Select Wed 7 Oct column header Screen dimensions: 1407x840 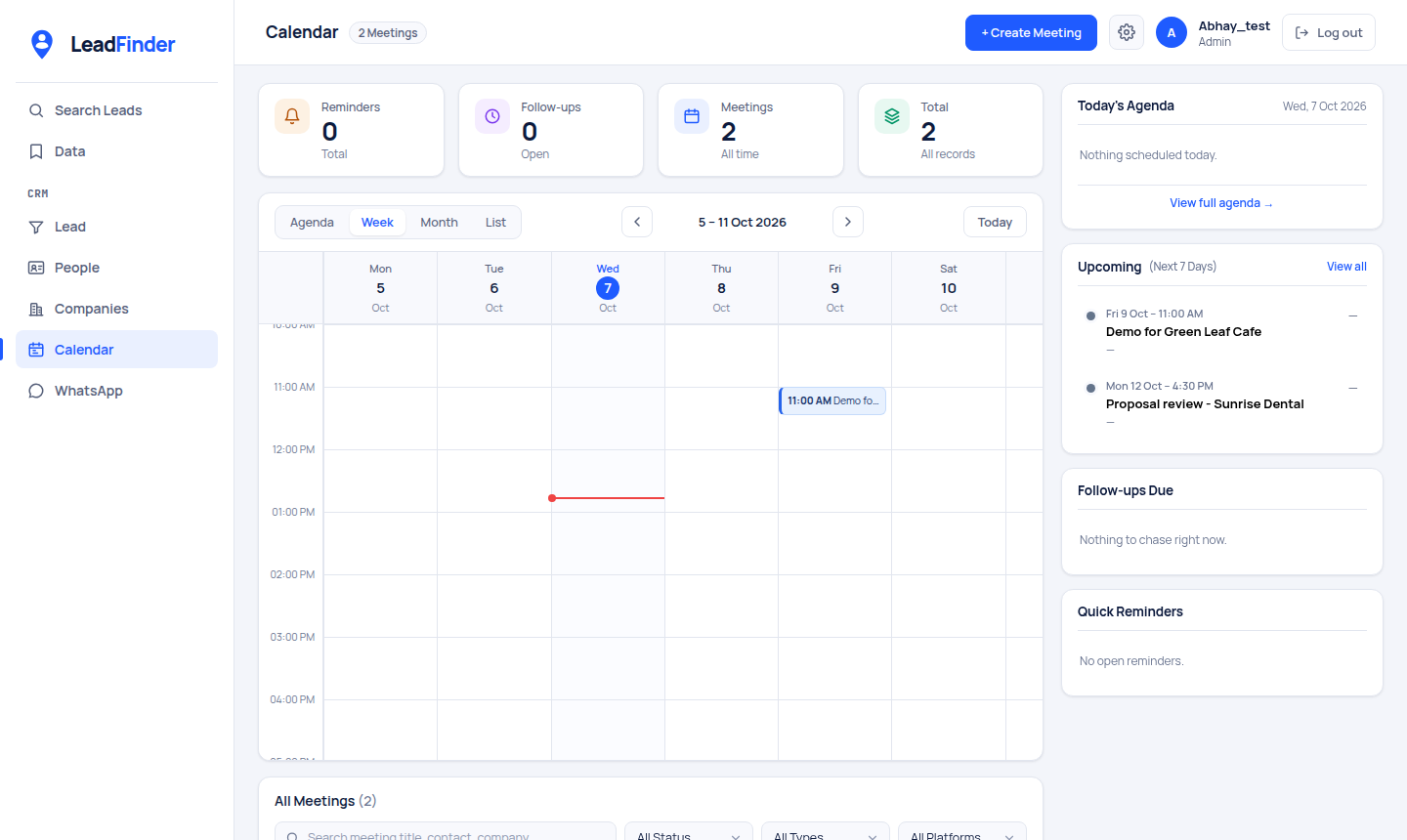[608, 288]
